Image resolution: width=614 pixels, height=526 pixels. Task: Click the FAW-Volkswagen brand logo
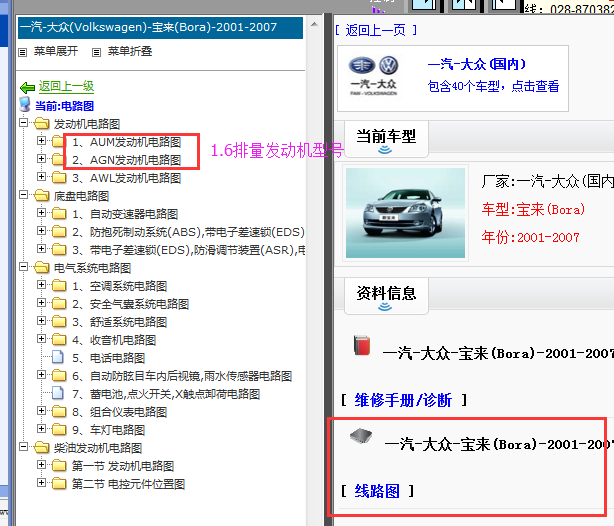[374, 76]
